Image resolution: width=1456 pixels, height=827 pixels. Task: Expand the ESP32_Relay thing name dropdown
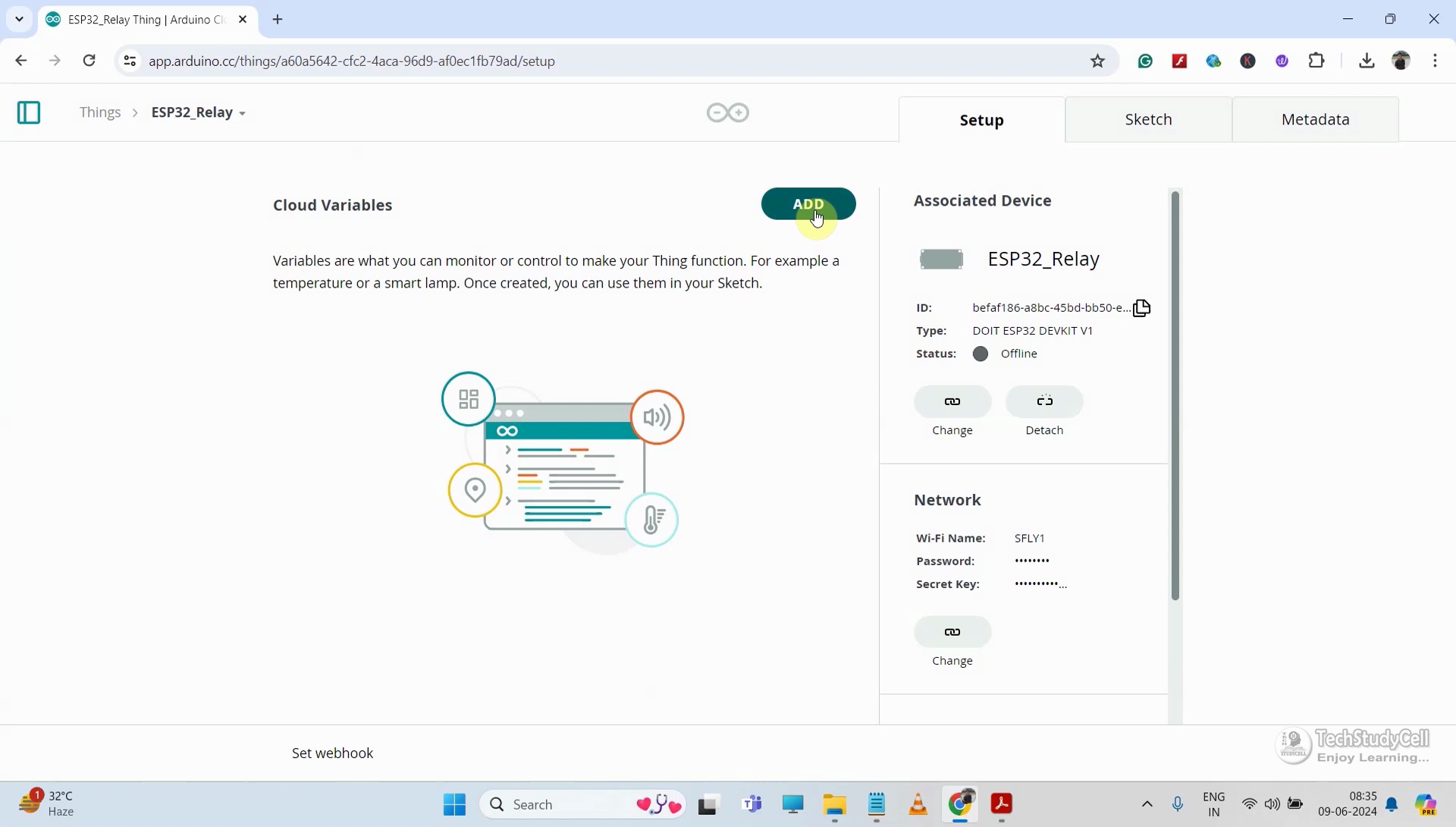point(242,113)
